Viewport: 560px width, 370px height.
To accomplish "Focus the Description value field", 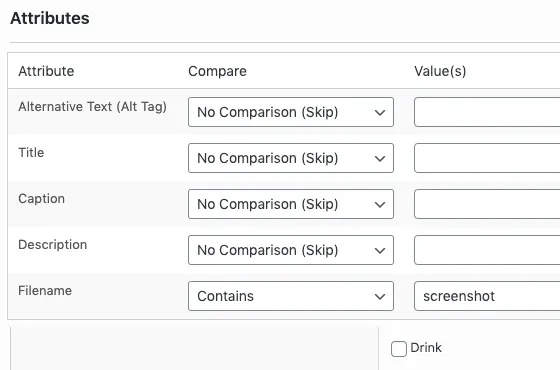I will (487, 250).
